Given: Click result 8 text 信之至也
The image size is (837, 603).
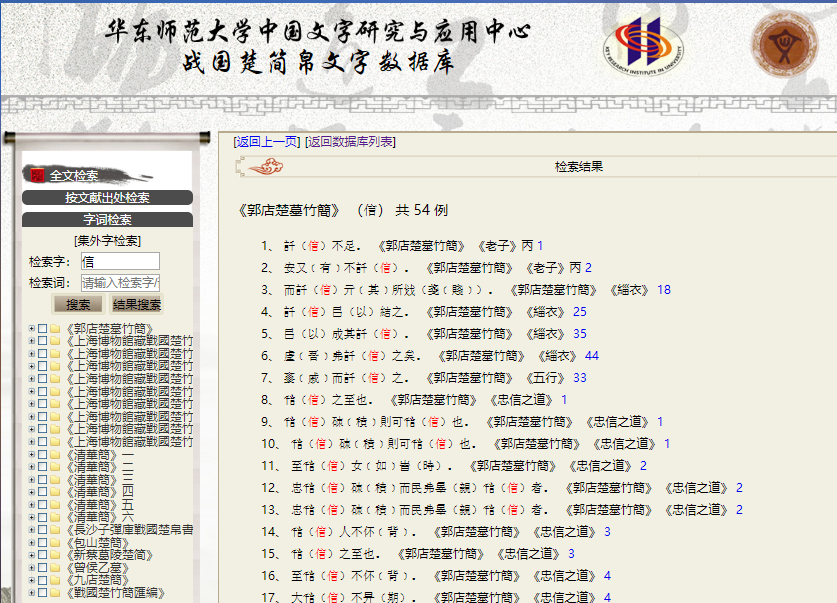Looking at the screenshot, I should pos(329,400).
